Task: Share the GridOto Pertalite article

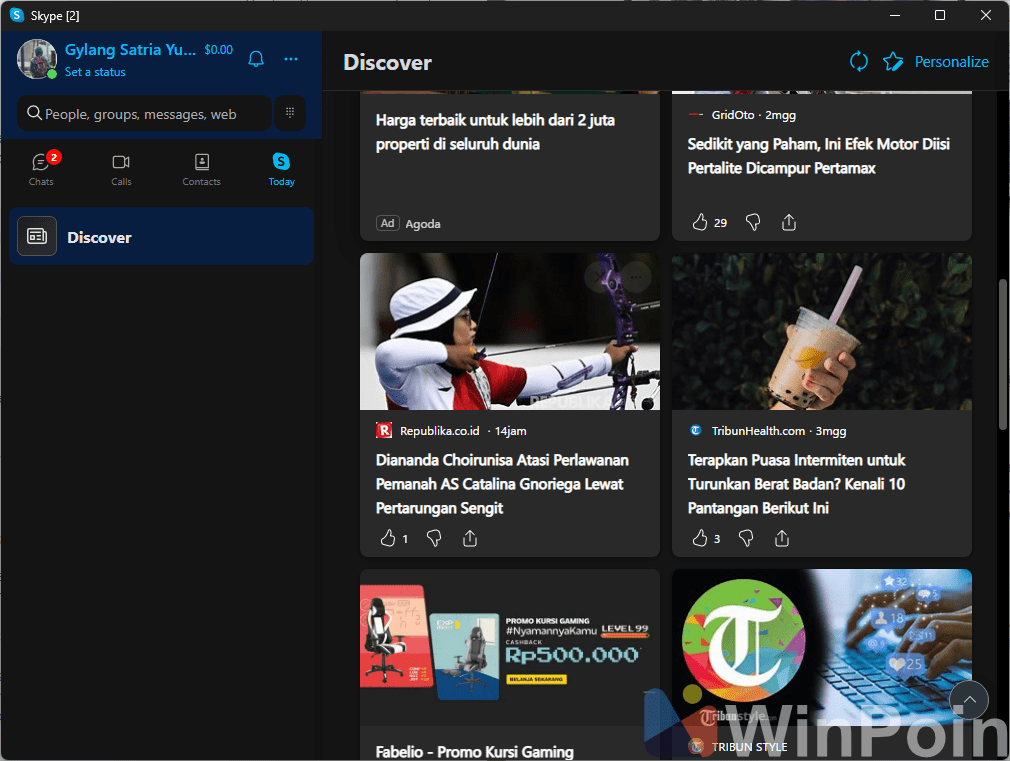Action: pyautogui.click(x=789, y=223)
